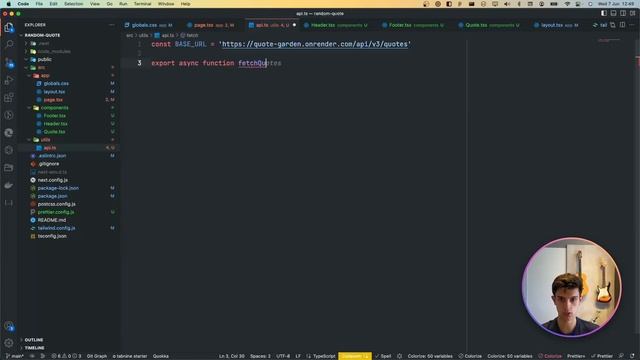Click Explorer panel more actions ellipsis
The height and width of the screenshot is (360, 640).
click(111, 25)
